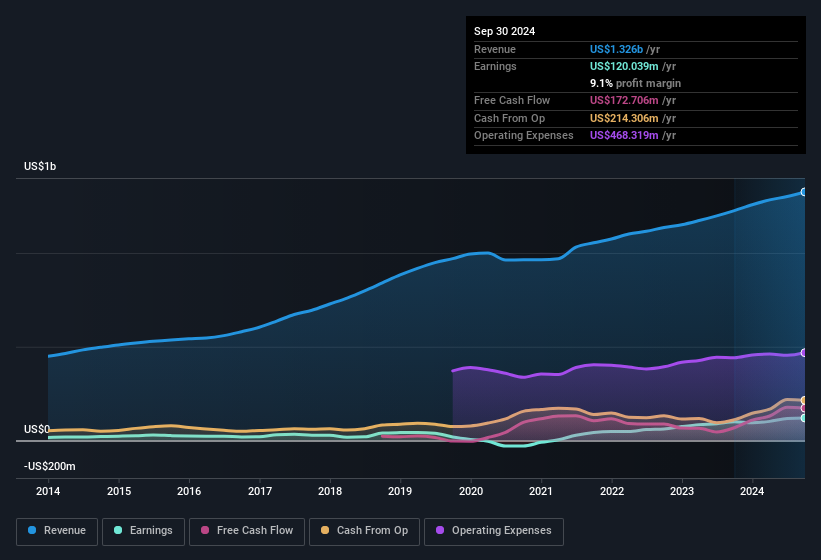Click the 2014 x-axis label
The image size is (821, 560).
click(48, 491)
